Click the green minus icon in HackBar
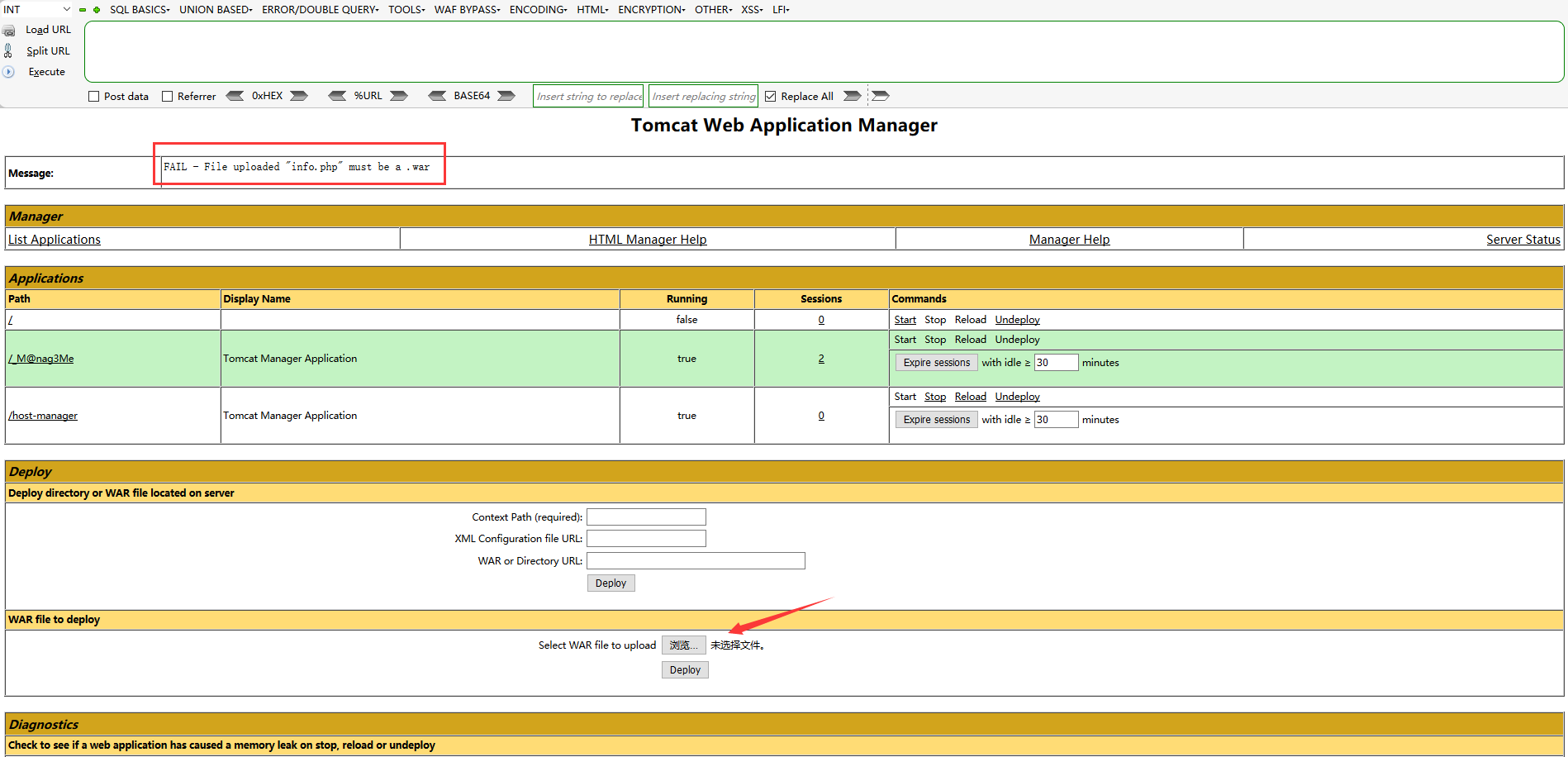Image resolution: width=1568 pixels, height=757 pixels. (83, 10)
